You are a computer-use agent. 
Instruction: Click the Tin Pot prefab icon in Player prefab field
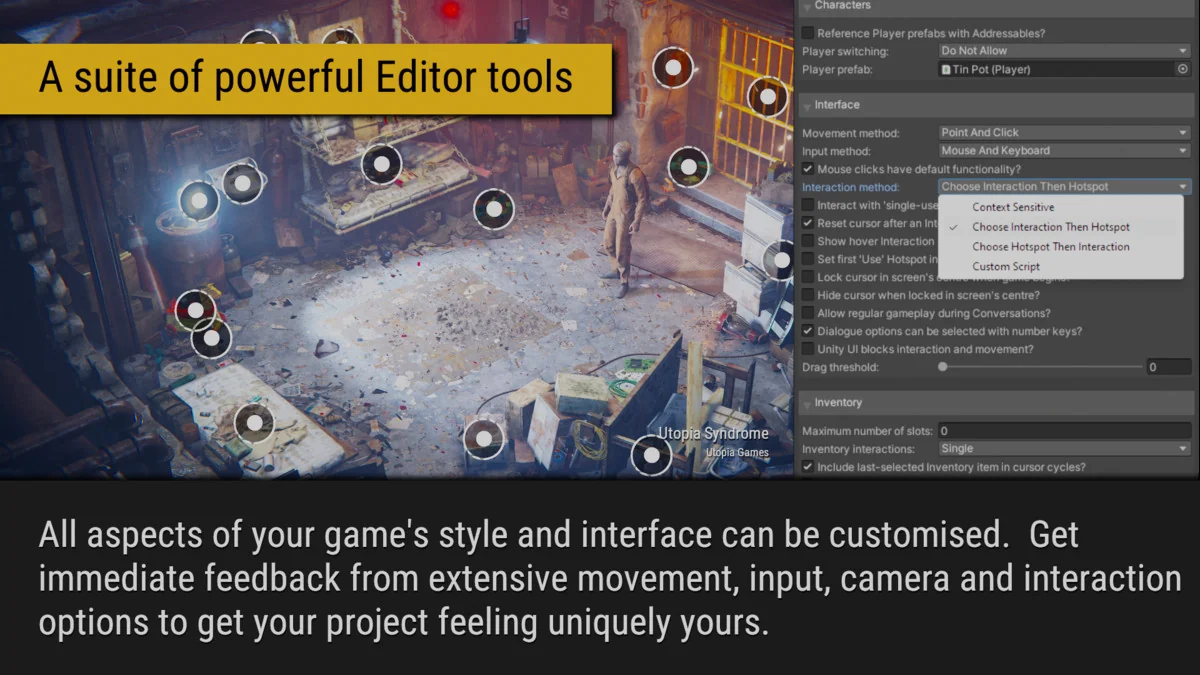945,69
